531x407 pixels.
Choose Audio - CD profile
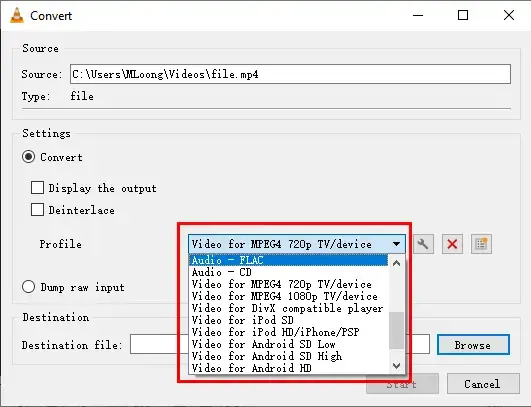pyautogui.click(x=288, y=272)
